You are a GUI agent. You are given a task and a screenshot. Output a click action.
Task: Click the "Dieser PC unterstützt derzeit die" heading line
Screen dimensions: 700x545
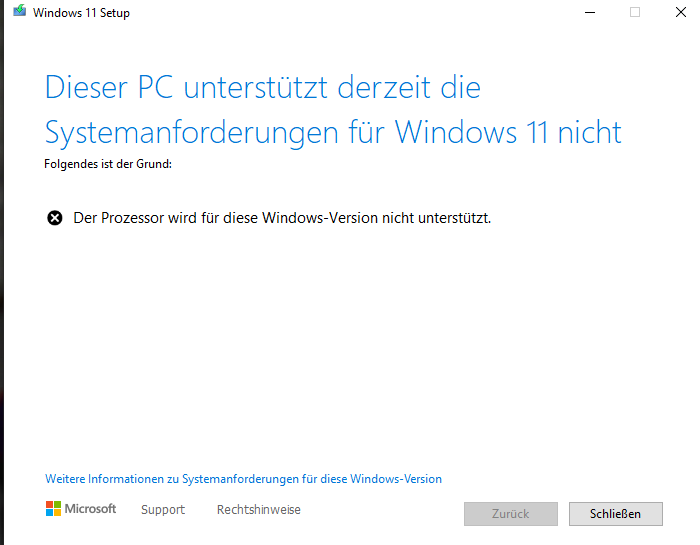pyautogui.click(x=262, y=88)
